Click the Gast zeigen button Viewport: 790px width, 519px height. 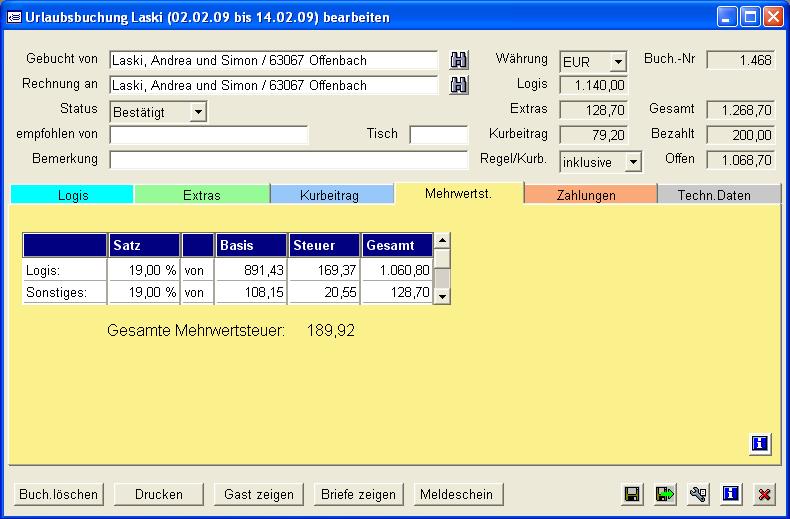(259, 494)
